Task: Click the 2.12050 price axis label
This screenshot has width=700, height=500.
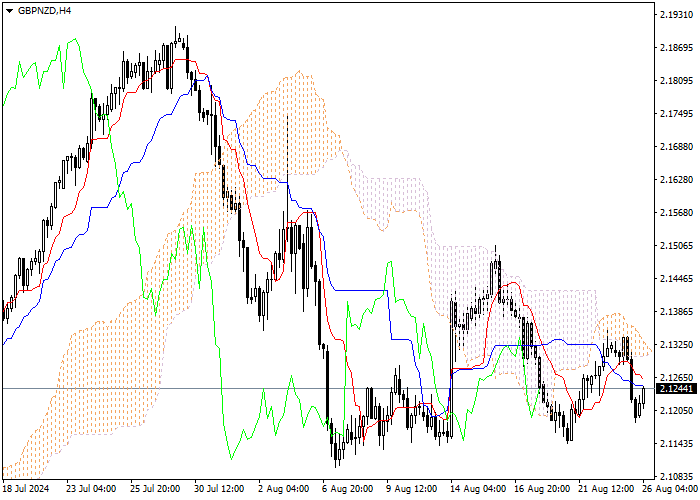Action: click(x=676, y=411)
